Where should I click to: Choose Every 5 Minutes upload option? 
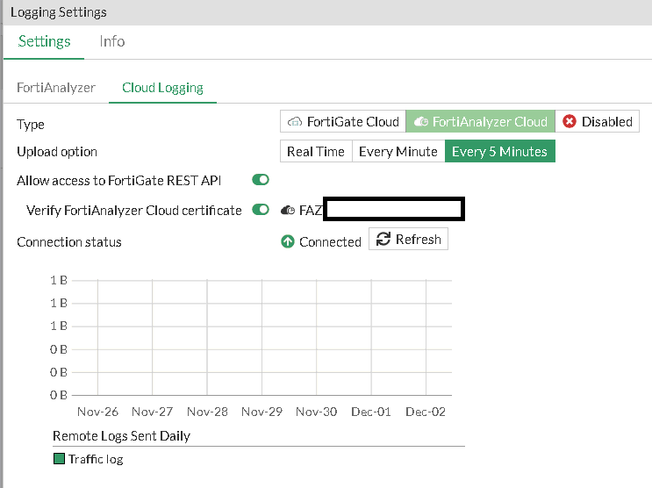(499, 151)
